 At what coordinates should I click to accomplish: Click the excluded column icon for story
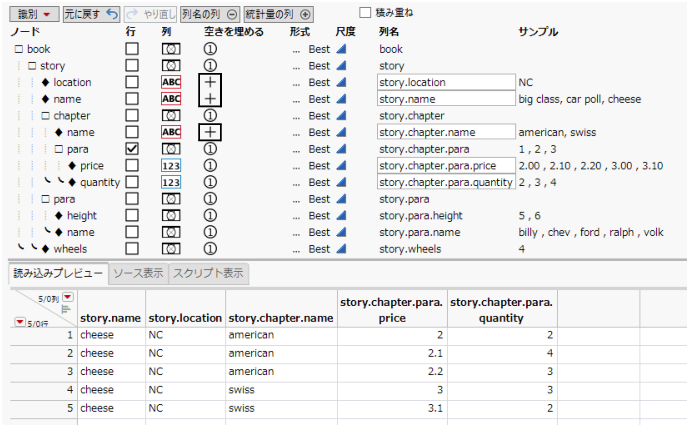[x=171, y=65]
